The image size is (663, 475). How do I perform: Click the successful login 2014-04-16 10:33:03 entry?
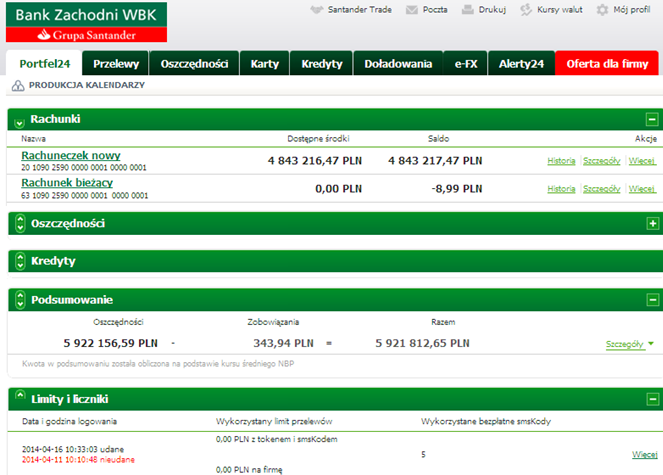73,449
